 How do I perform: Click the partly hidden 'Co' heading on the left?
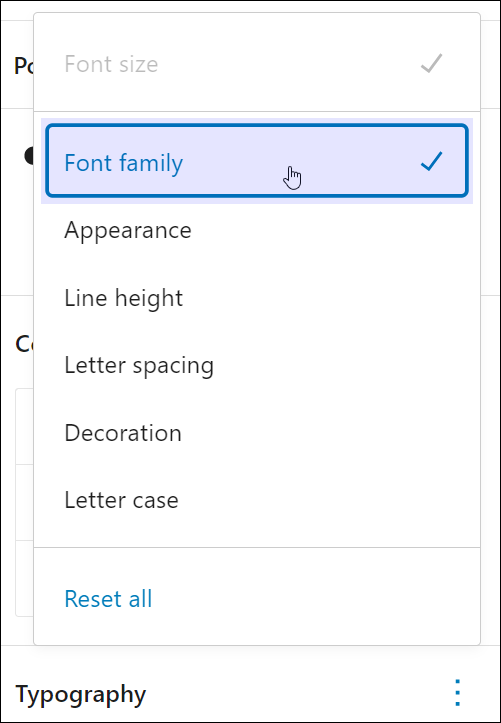24,344
